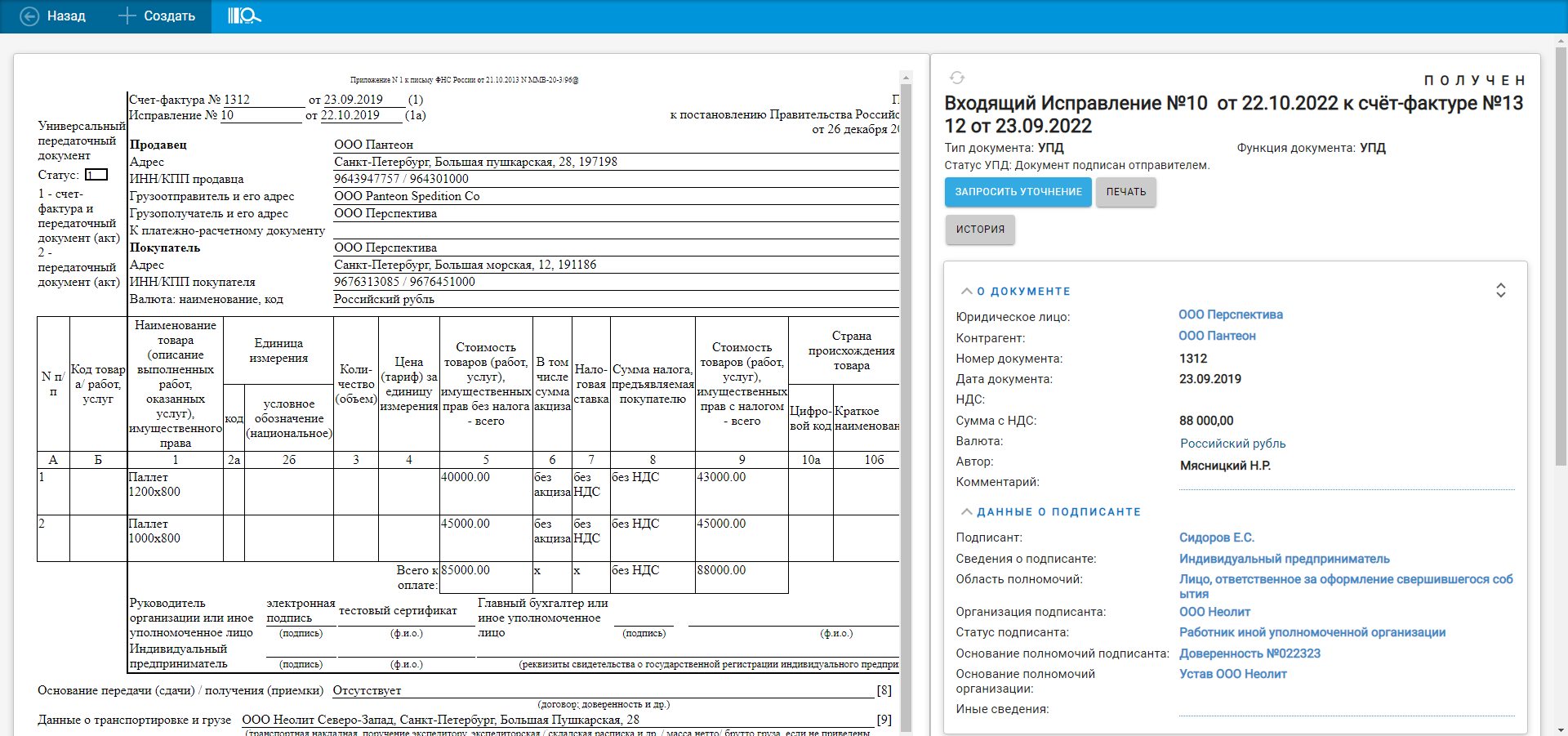Image resolution: width=1568 pixels, height=736 pixels.
Task: Click the plus icon next to Создать
Action: pos(127,16)
